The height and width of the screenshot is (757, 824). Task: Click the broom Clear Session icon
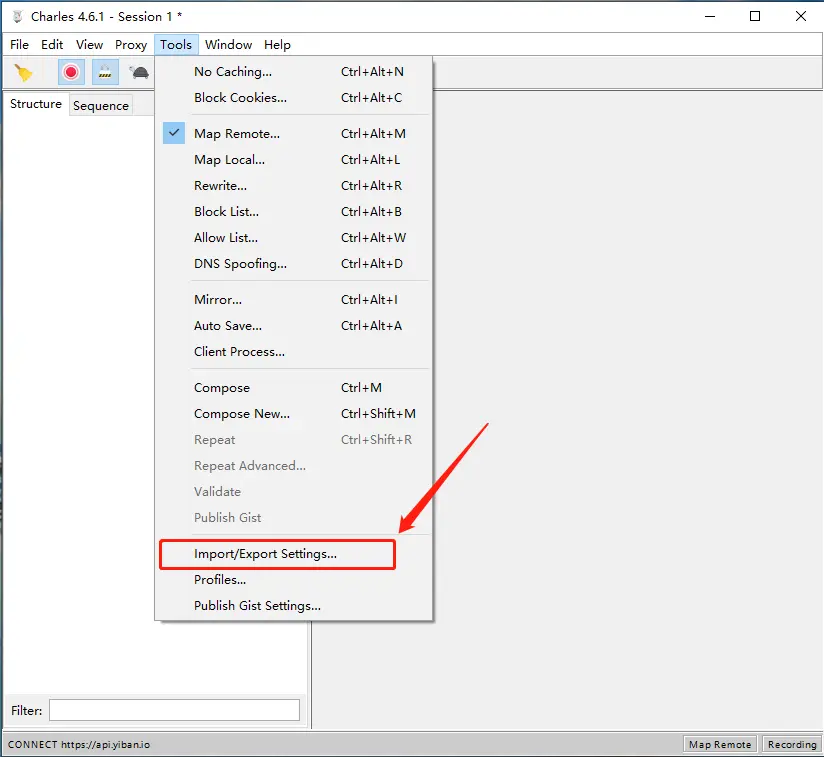(x=23, y=72)
